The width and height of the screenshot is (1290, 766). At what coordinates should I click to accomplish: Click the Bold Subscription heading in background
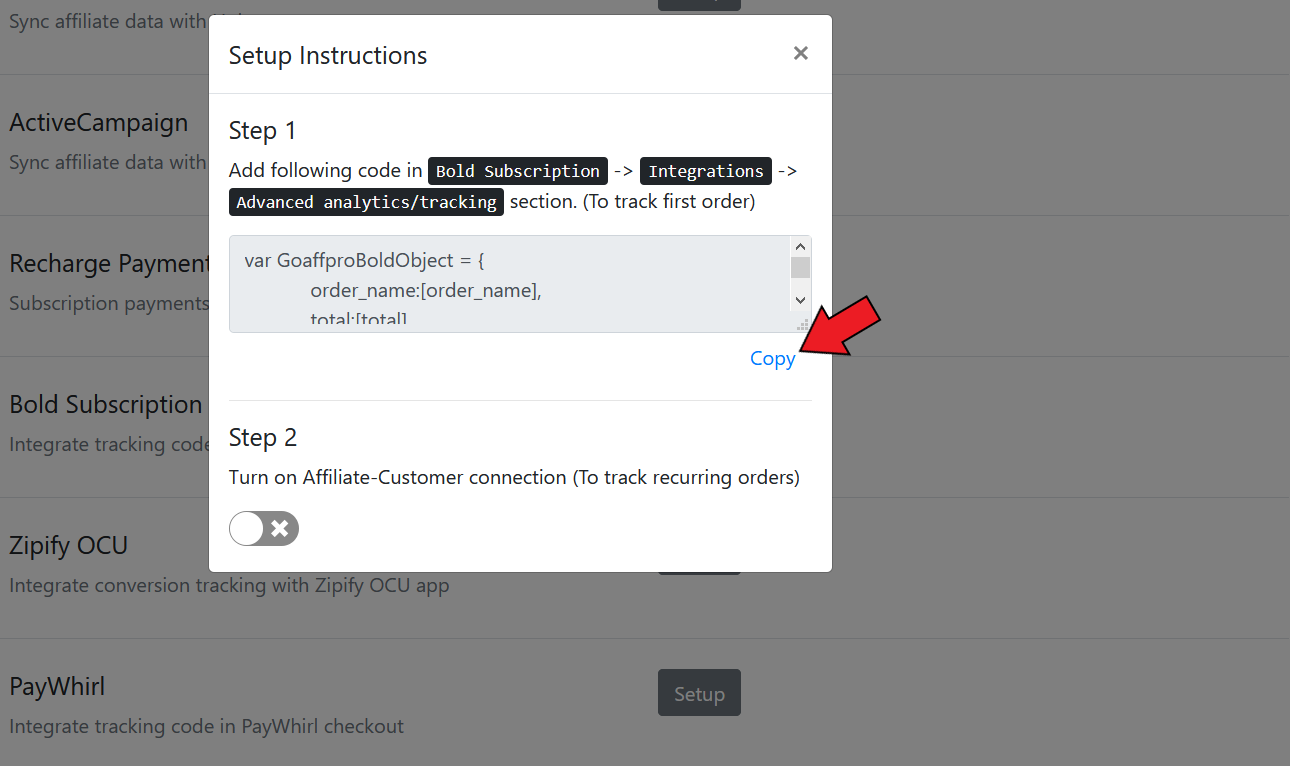point(106,405)
